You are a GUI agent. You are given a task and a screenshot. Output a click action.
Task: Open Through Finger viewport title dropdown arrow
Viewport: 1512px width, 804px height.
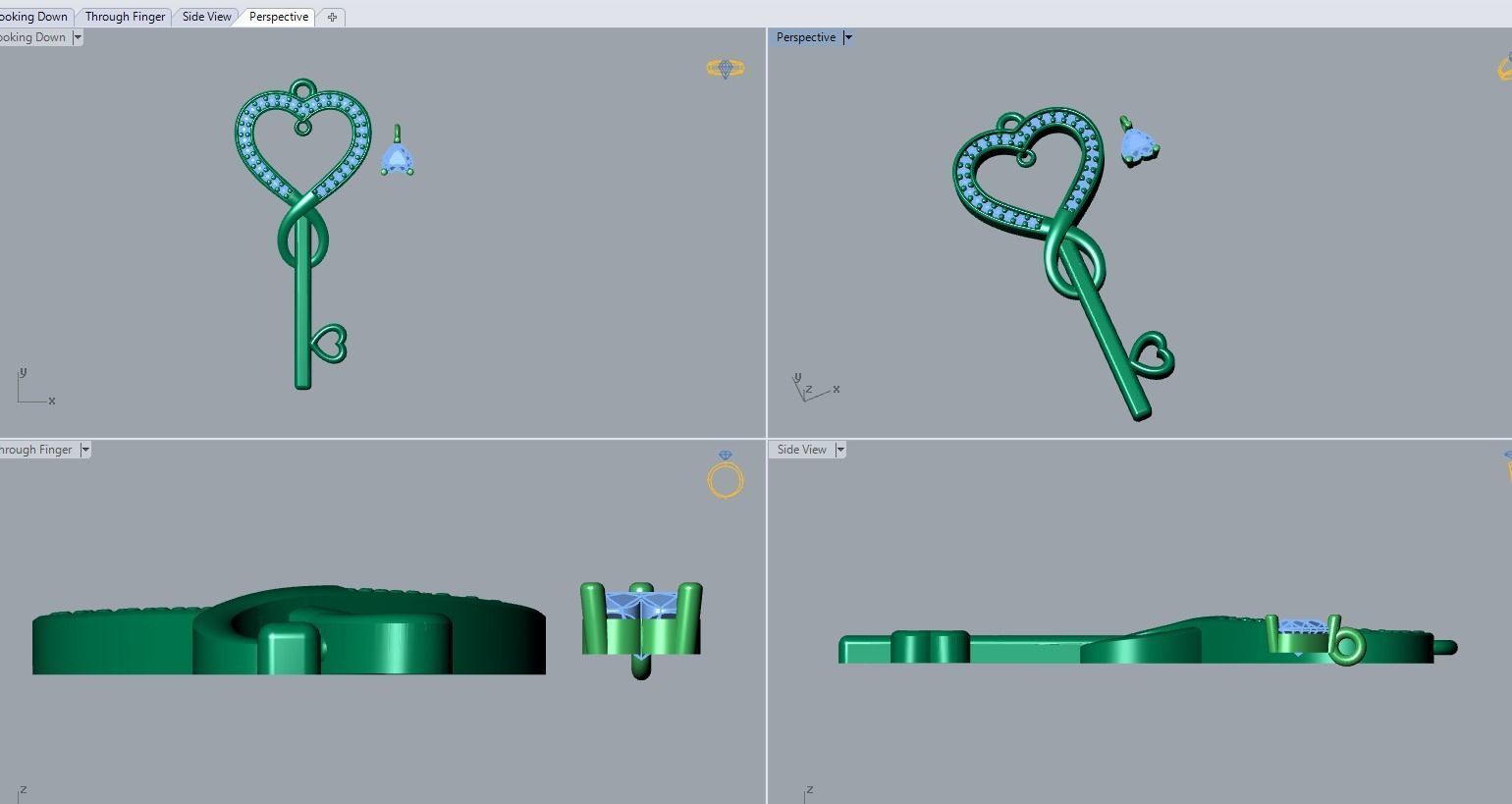[85, 450]
